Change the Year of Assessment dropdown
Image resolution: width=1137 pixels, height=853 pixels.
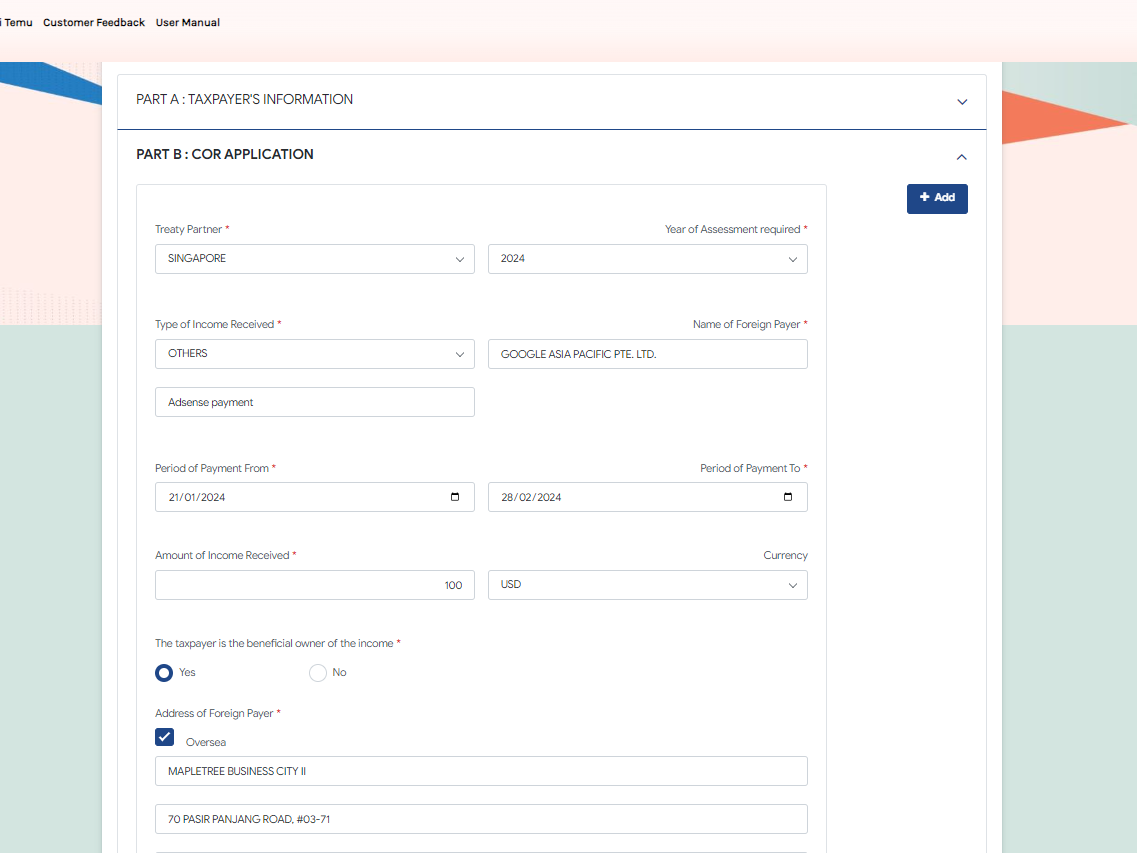pos(647,259)
